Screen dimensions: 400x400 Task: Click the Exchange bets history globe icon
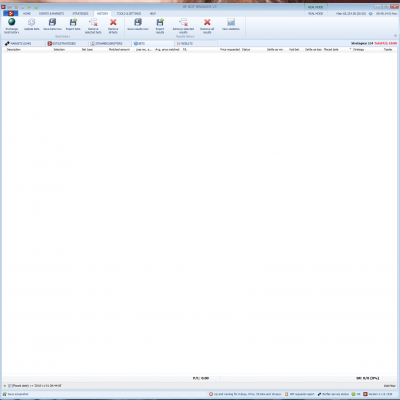(x=12, y=22)
